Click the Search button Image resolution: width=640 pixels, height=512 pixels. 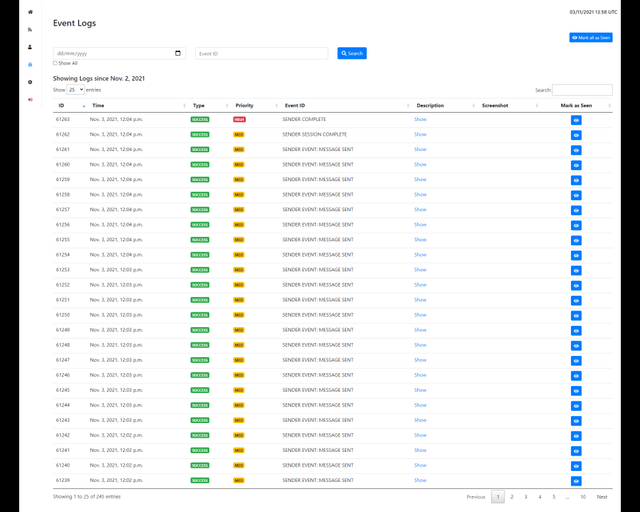pos(351,53)
